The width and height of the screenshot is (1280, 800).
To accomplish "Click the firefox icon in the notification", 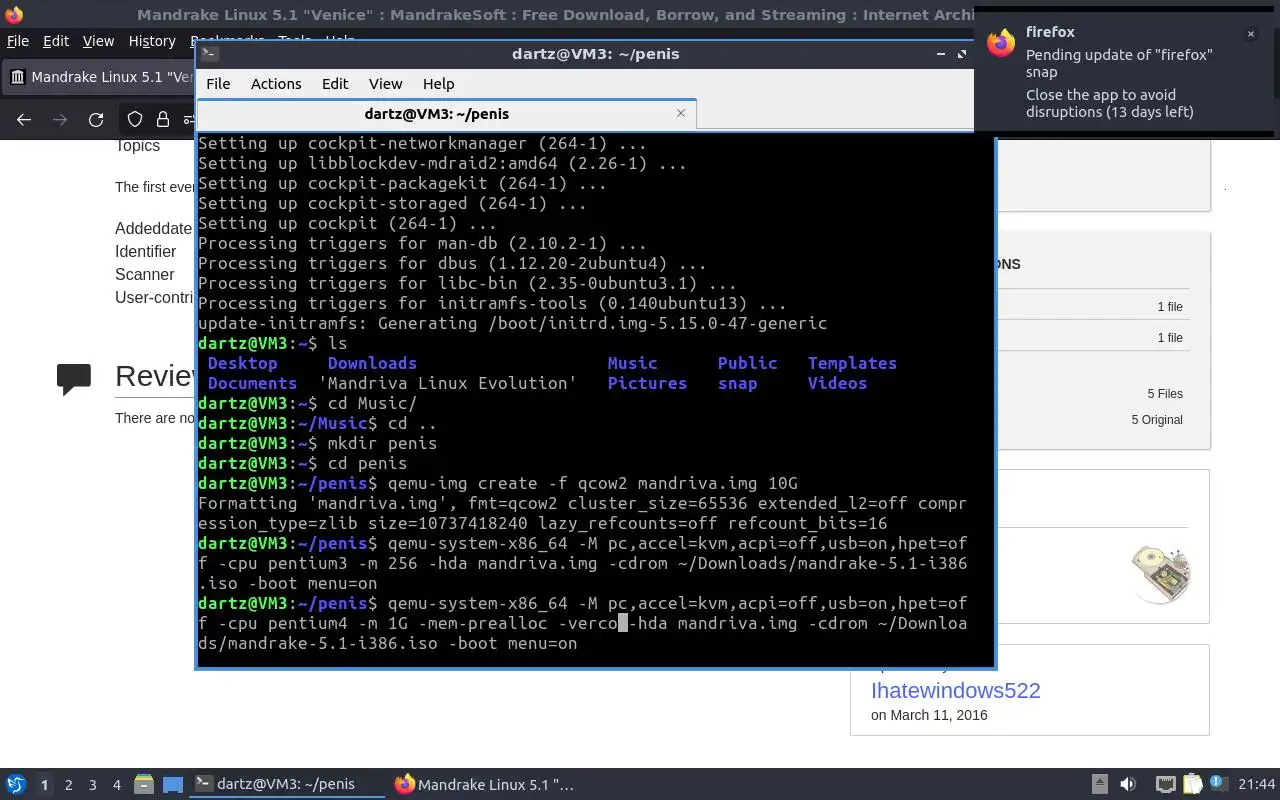I will pyautogui.click(x=1001, y=42).
